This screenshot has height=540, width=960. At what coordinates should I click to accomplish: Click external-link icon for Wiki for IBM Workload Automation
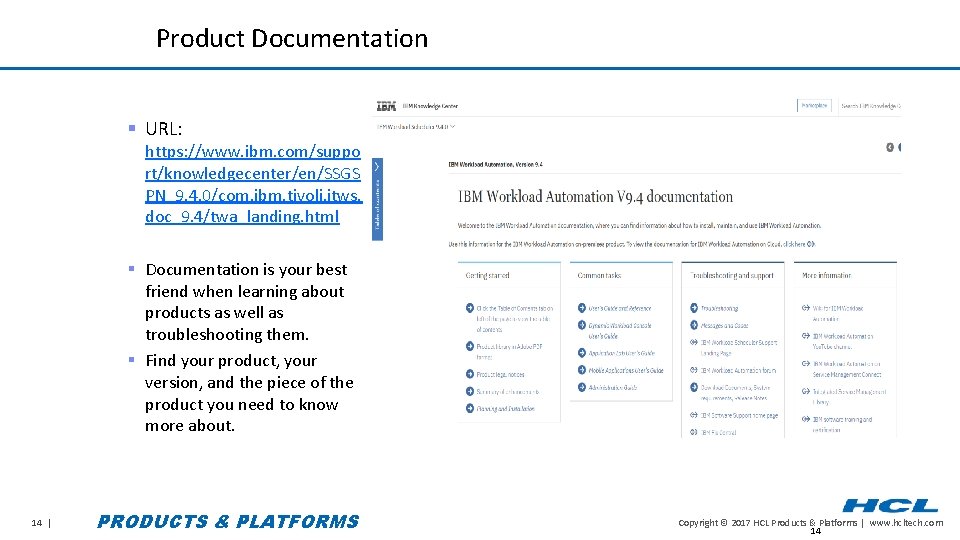pyautogui.click(x=806, y=308)
